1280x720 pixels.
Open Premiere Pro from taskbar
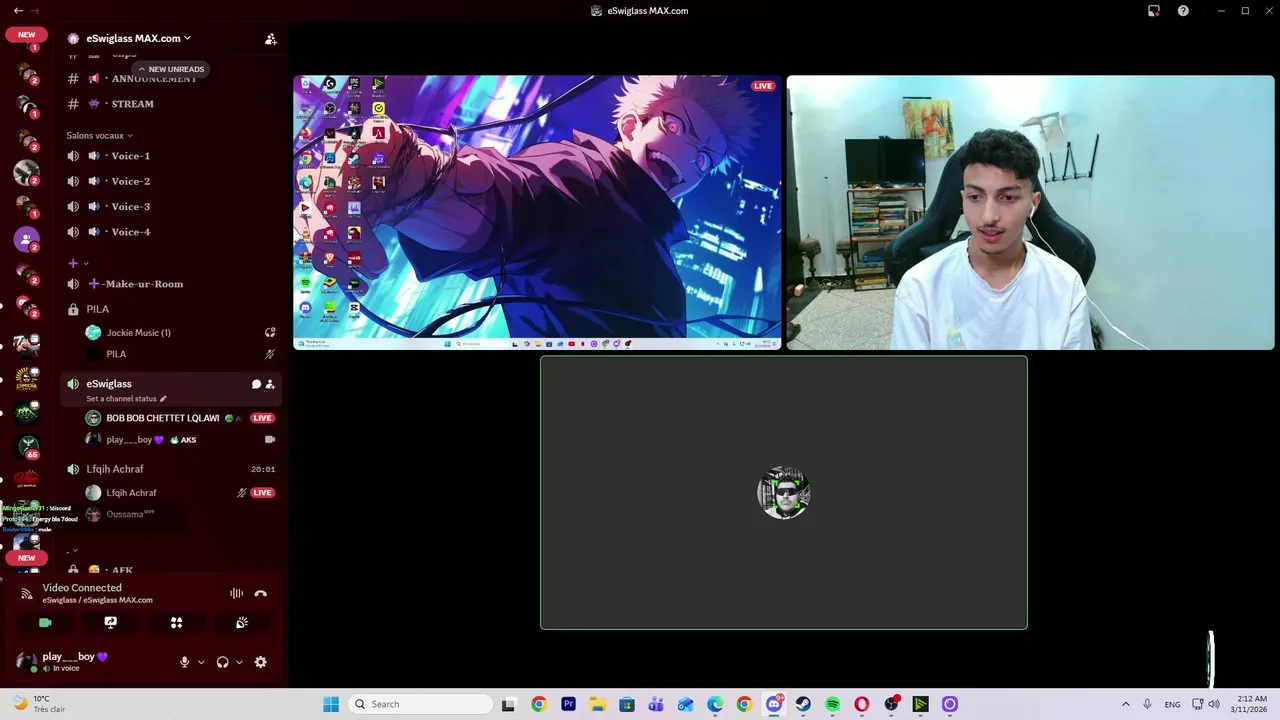pyautogui.click(x=568, y=704)
